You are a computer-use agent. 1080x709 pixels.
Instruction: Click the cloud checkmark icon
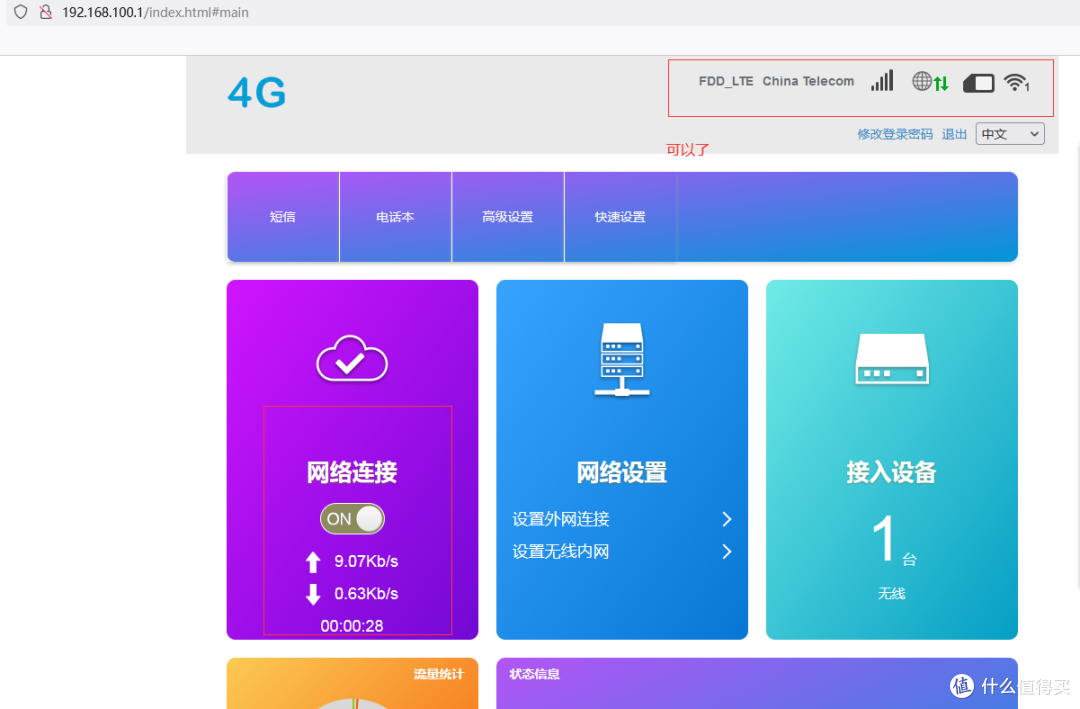[352, 358]
